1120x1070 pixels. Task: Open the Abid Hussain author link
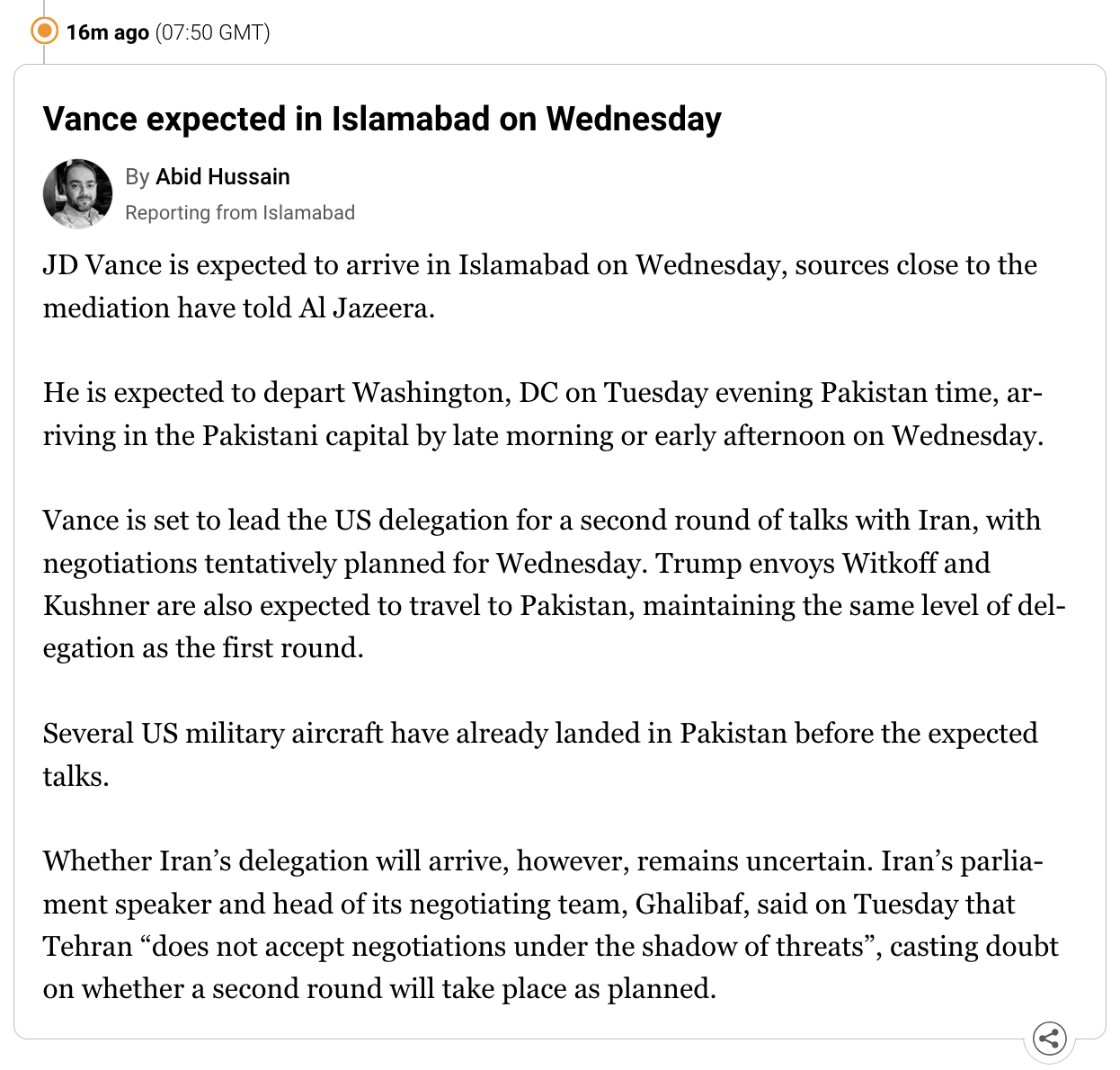[x=223, y=176]
